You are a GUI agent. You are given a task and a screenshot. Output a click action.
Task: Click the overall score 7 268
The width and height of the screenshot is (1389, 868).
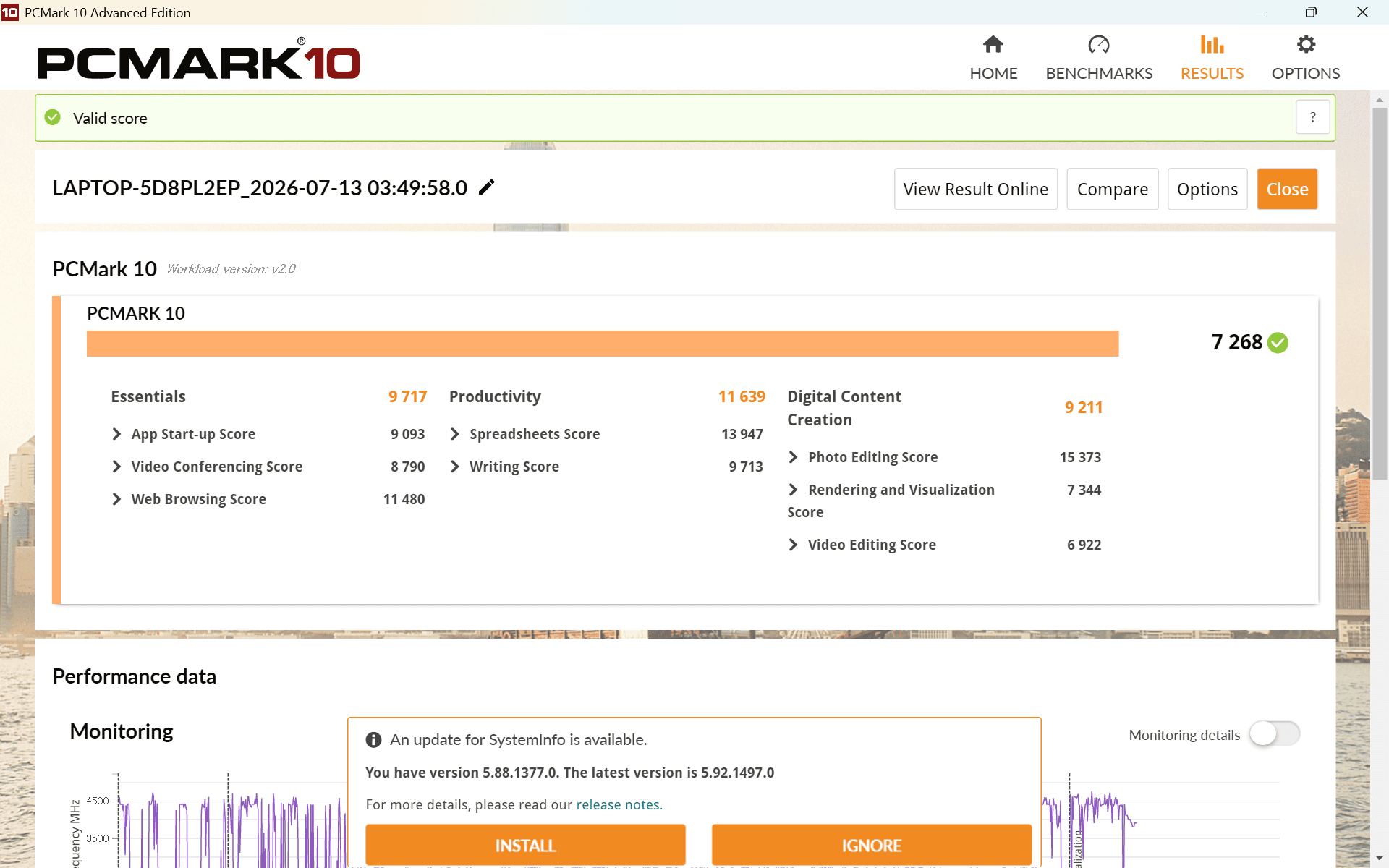(1237, 342)
